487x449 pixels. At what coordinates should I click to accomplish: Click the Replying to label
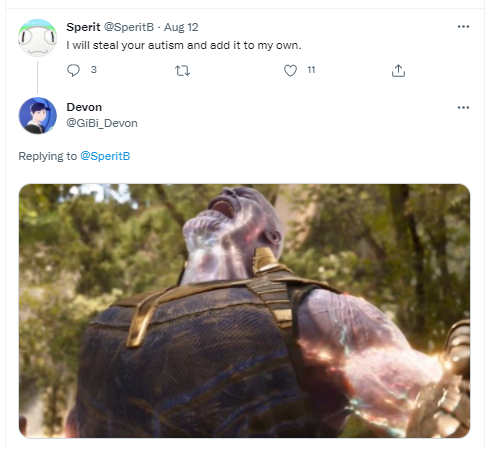tap(48, 156)
